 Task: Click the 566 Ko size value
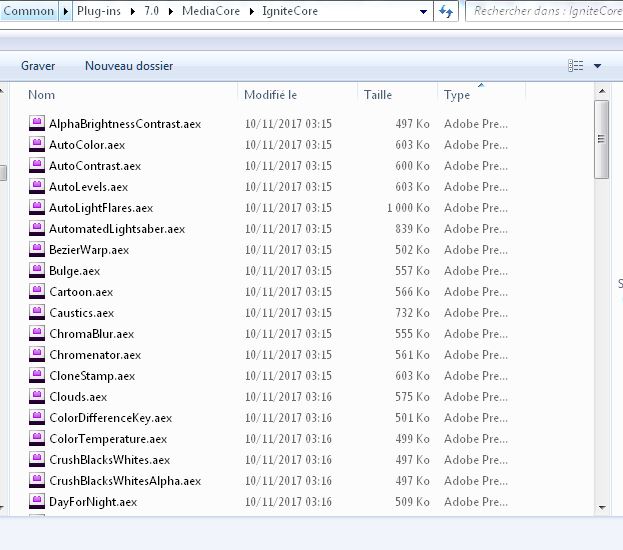(412, 292)
